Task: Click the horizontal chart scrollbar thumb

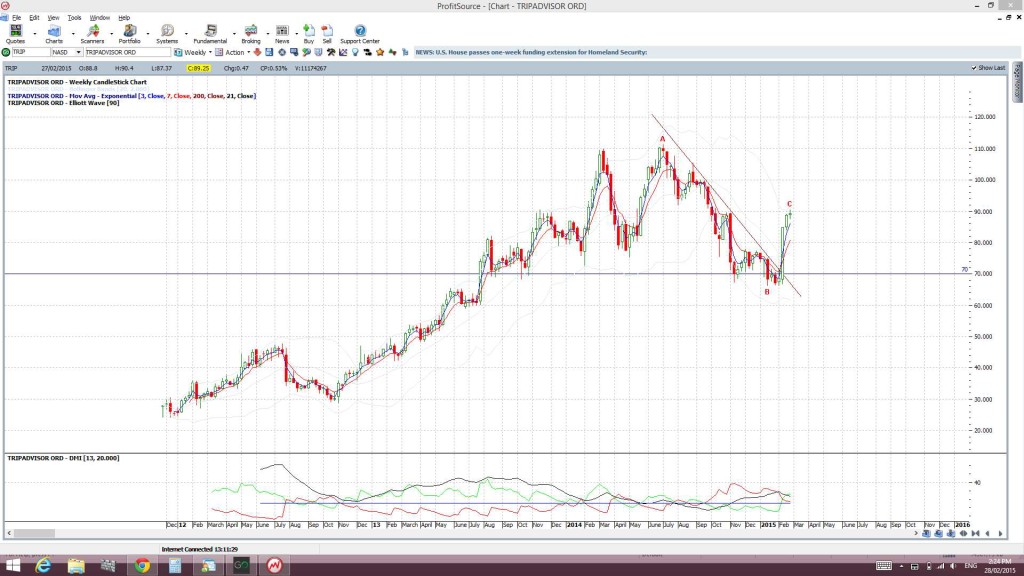Action: tap(34, 534)
